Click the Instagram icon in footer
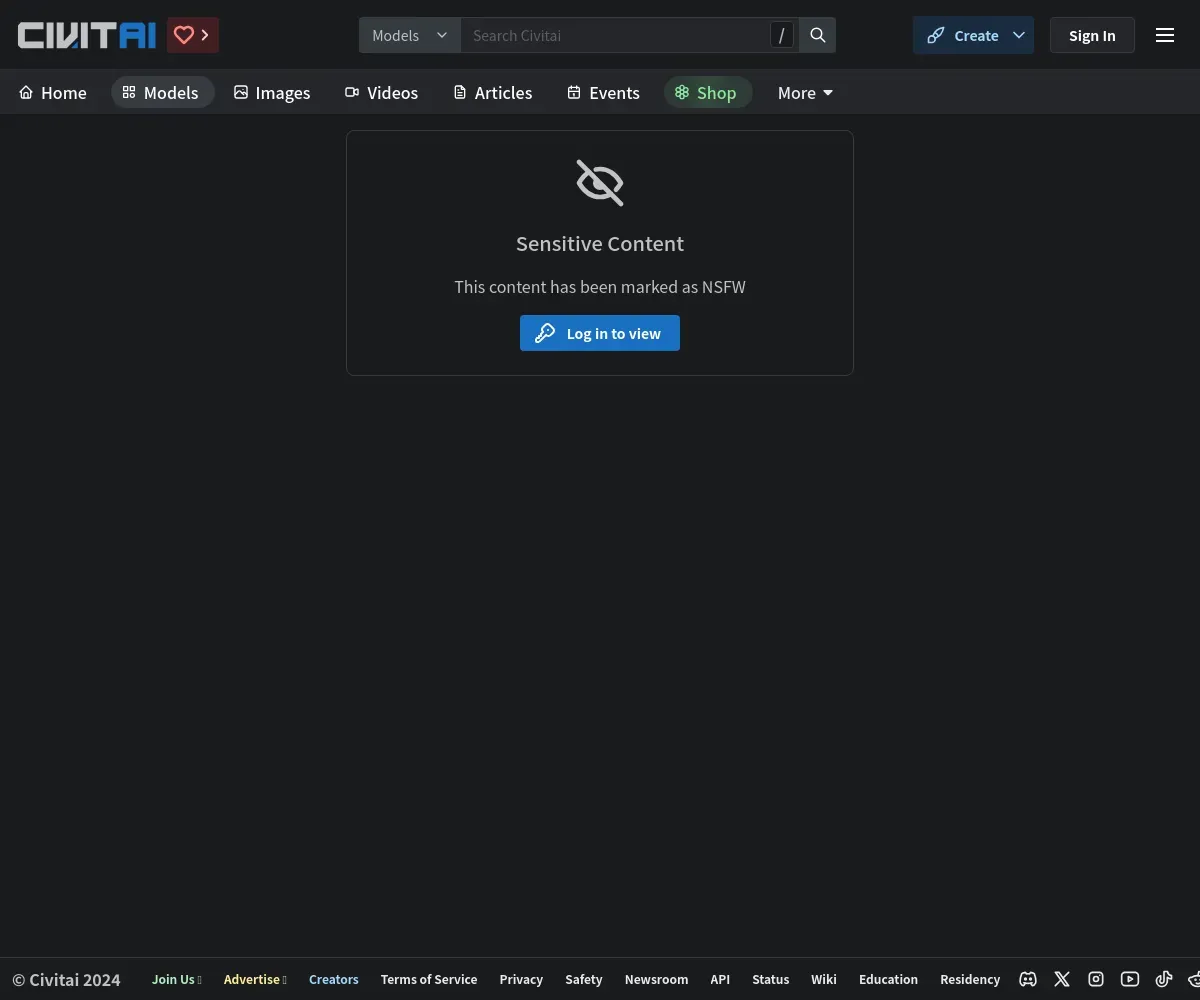Viewport: 1200px width, 1000px height. tap(1096, 979)
